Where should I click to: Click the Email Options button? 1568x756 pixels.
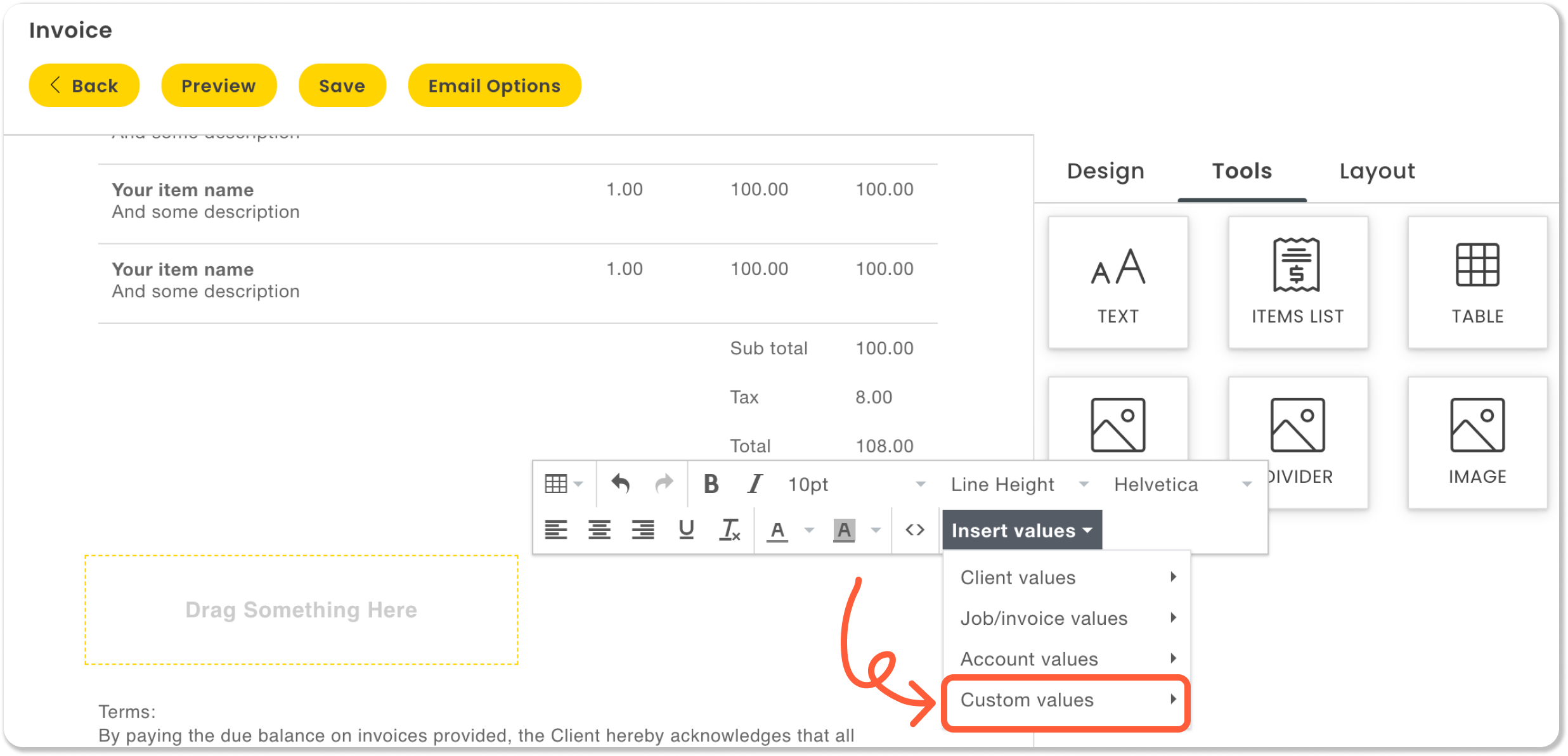tap(494, 86)
